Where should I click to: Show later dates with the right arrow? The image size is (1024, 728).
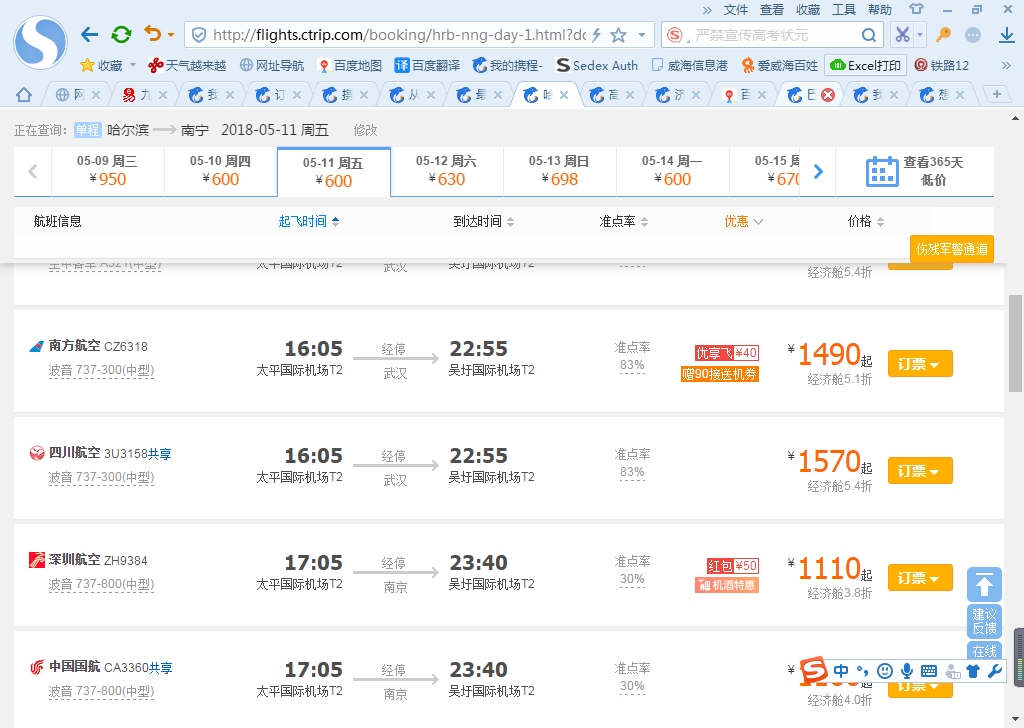818,172
